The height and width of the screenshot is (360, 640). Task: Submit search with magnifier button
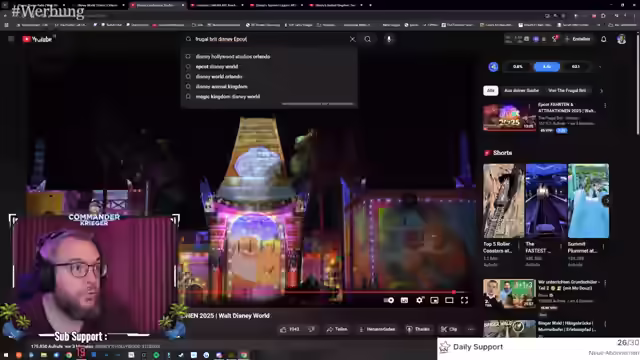[368, 39]
